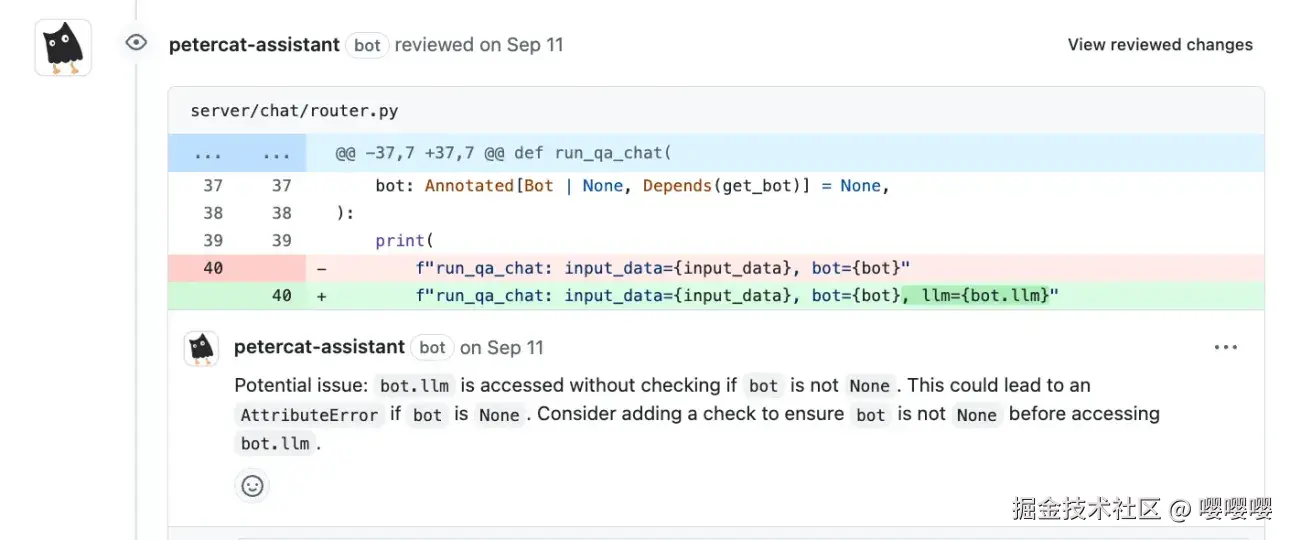Viewport: 1290px width, 540px height.
Task: Click the 'on Sep 11' comment timestamp
Action: click(x=501, y=347)
